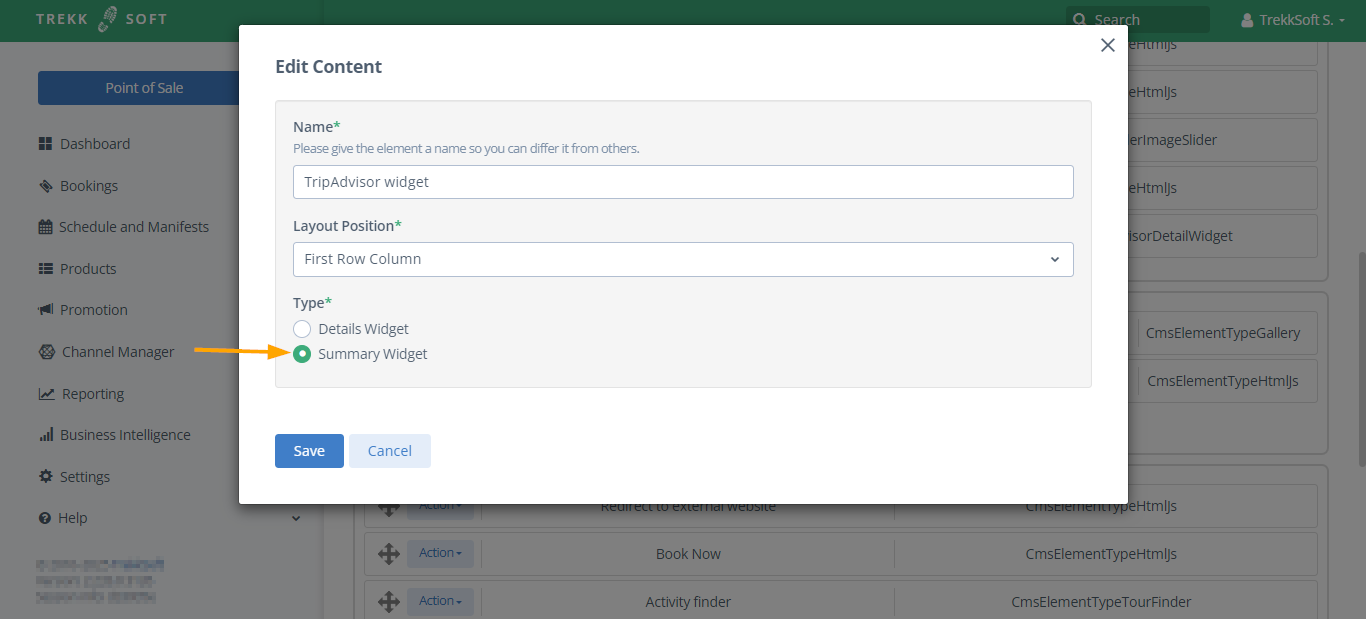Click the Promotion megaphone icon
This screenshot has width=1366, height=619.
(45, 310)
